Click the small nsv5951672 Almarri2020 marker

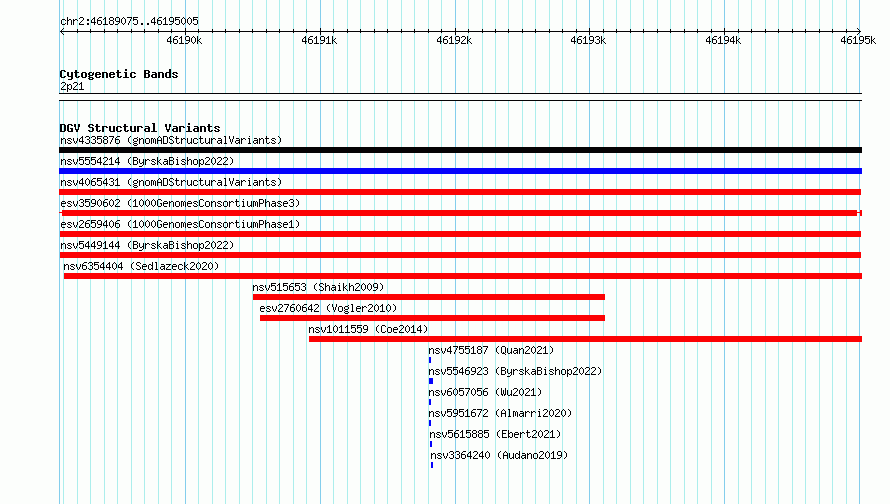pyautogui.click(x=430, y=423)
